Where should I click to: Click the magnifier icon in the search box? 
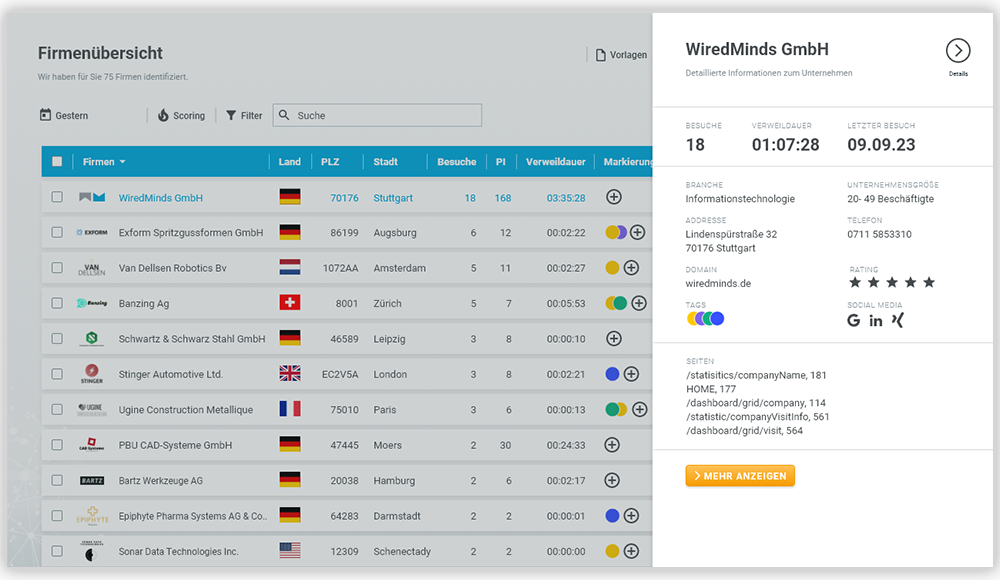284,115
